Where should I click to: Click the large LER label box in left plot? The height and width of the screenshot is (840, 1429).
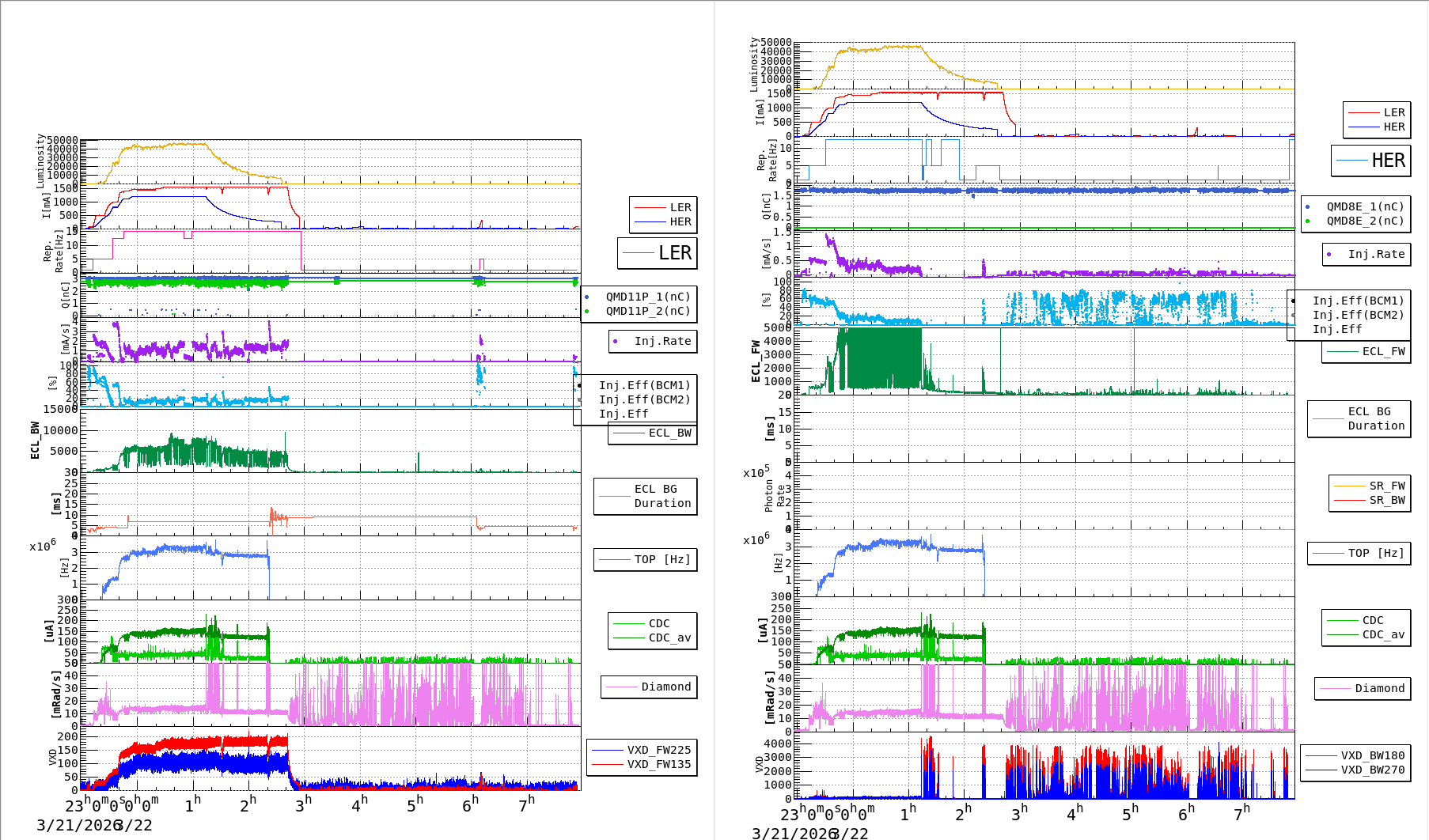tap(657, 253)
